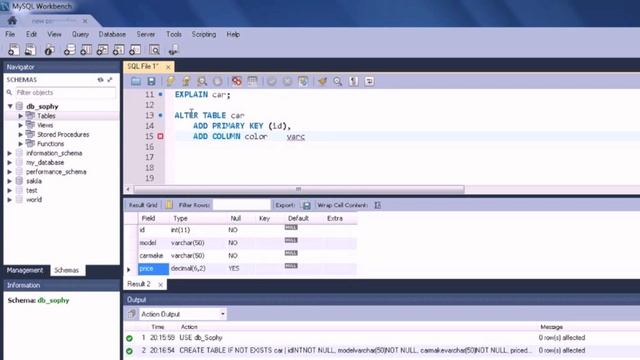Image resolution: width=640 pixels, height=360 pixels.
Task: Clear the Action Output log icon
Action: pyautogui.click(x=131, y=314)
